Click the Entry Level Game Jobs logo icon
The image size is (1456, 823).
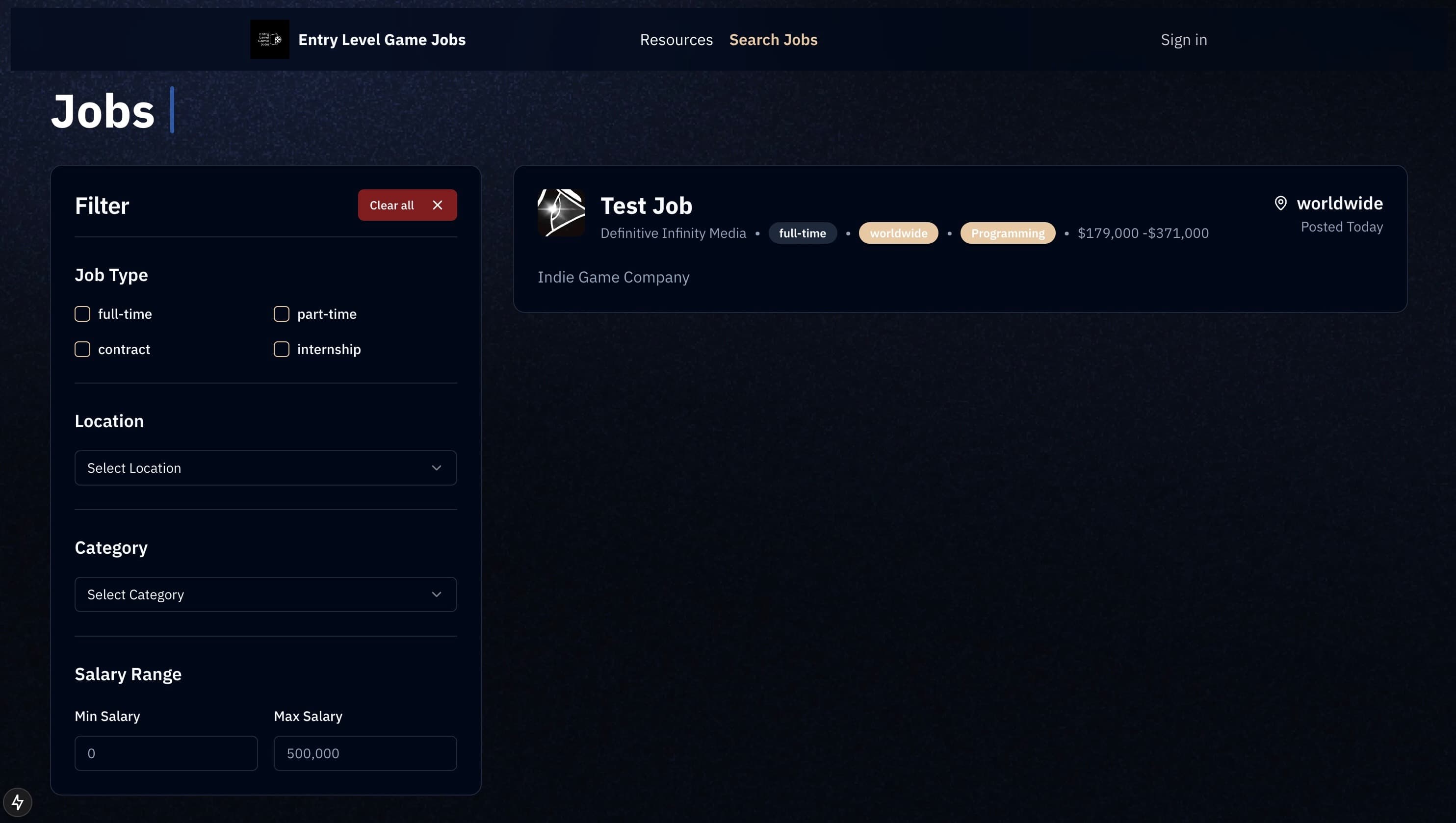click(270, 40)
